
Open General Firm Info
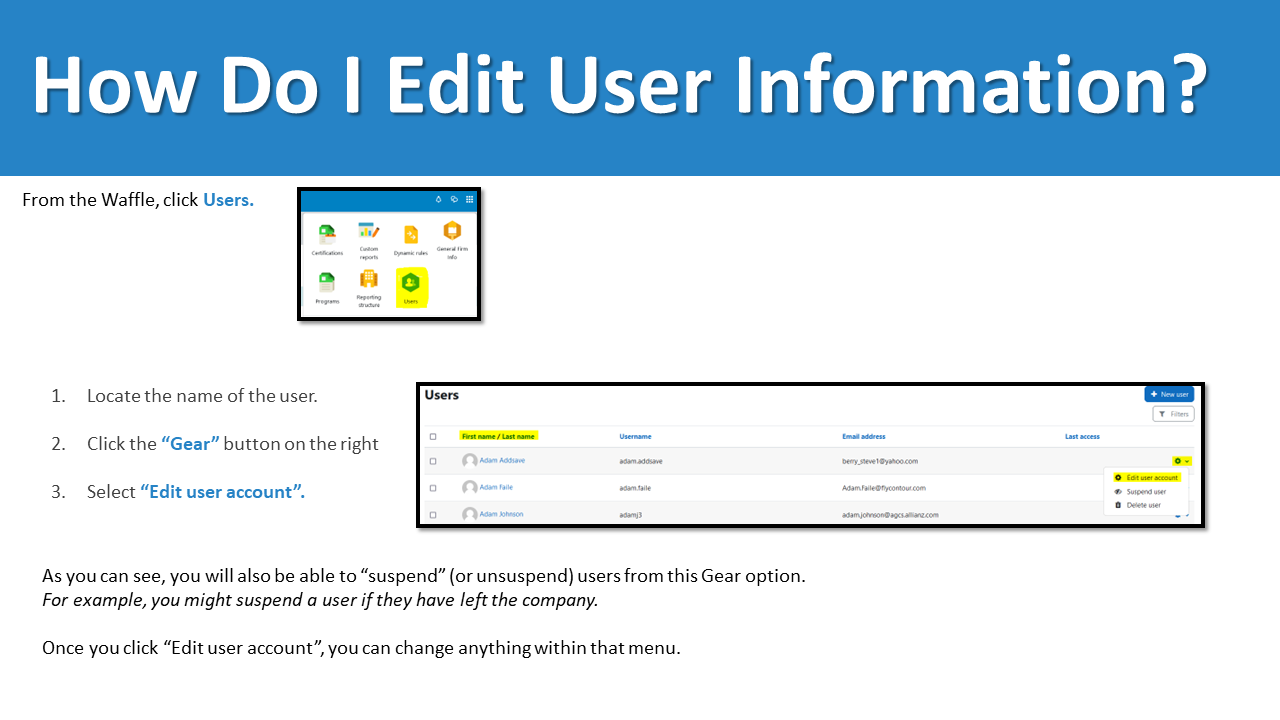coord(452,231)
